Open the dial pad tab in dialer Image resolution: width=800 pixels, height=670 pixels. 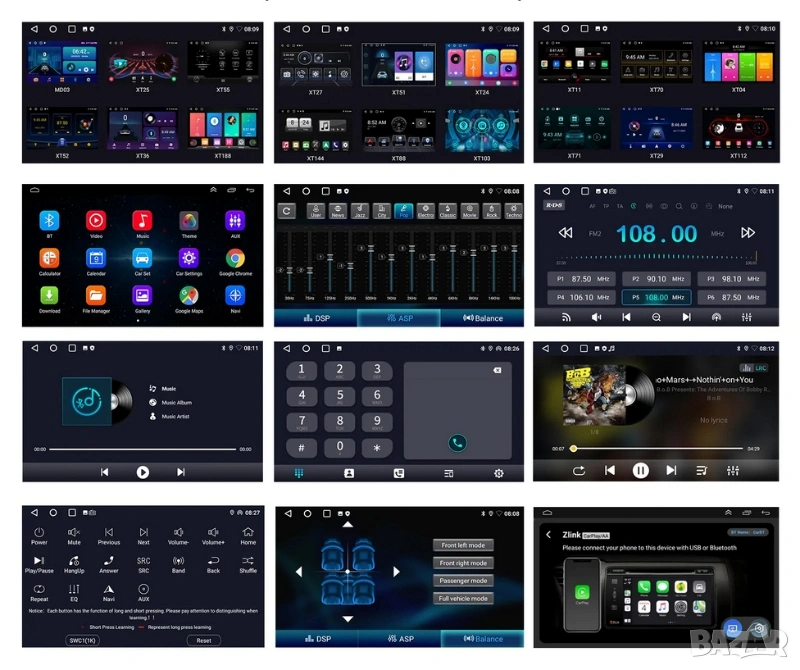pyautogui.click(x=299, y=474)
